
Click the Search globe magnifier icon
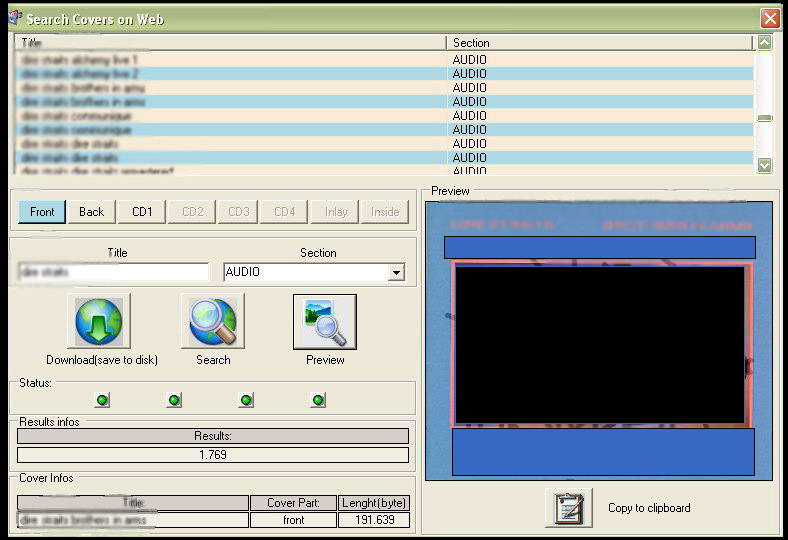(212, 322)
